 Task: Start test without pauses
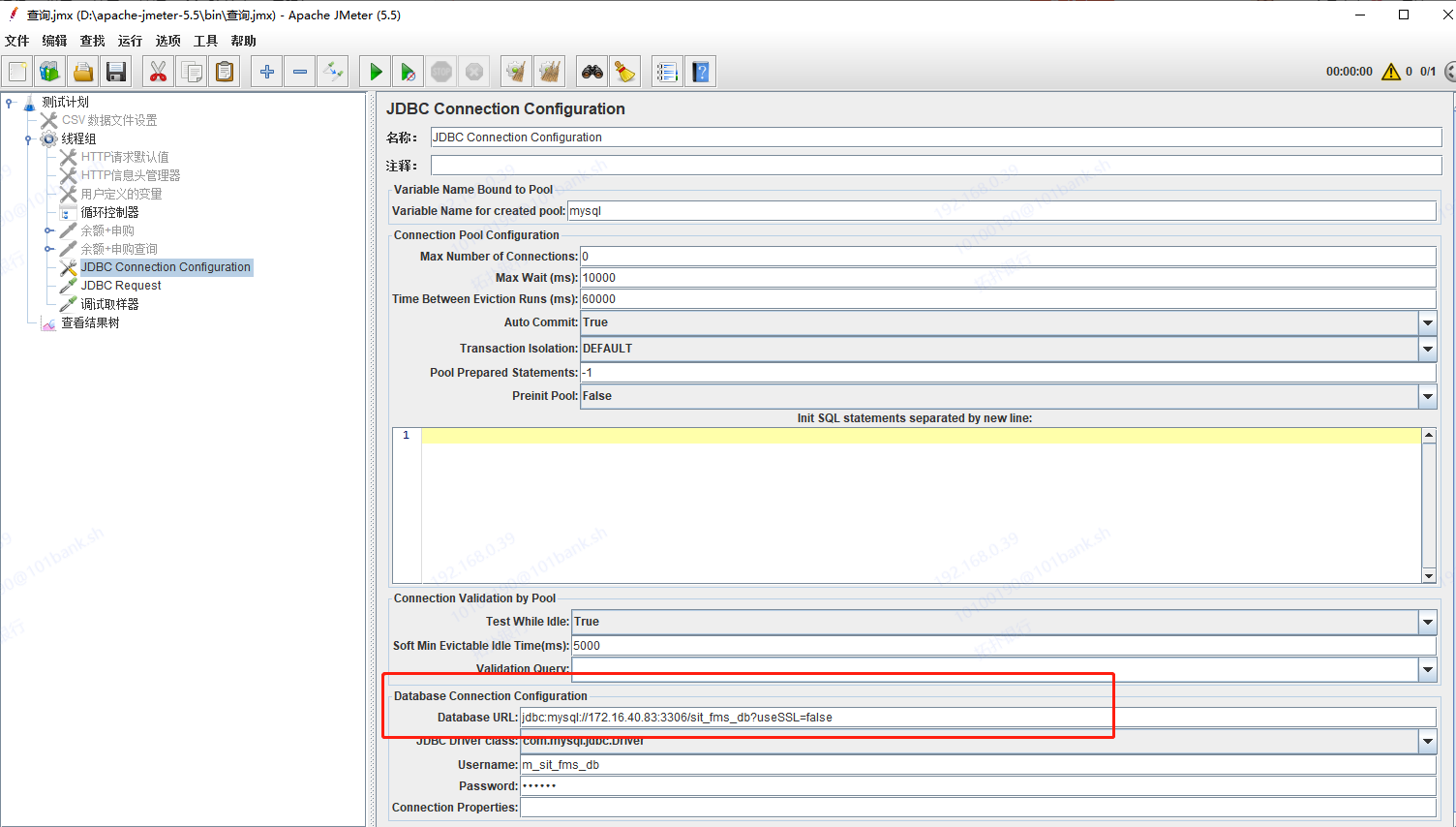click(x=408, y=71)
